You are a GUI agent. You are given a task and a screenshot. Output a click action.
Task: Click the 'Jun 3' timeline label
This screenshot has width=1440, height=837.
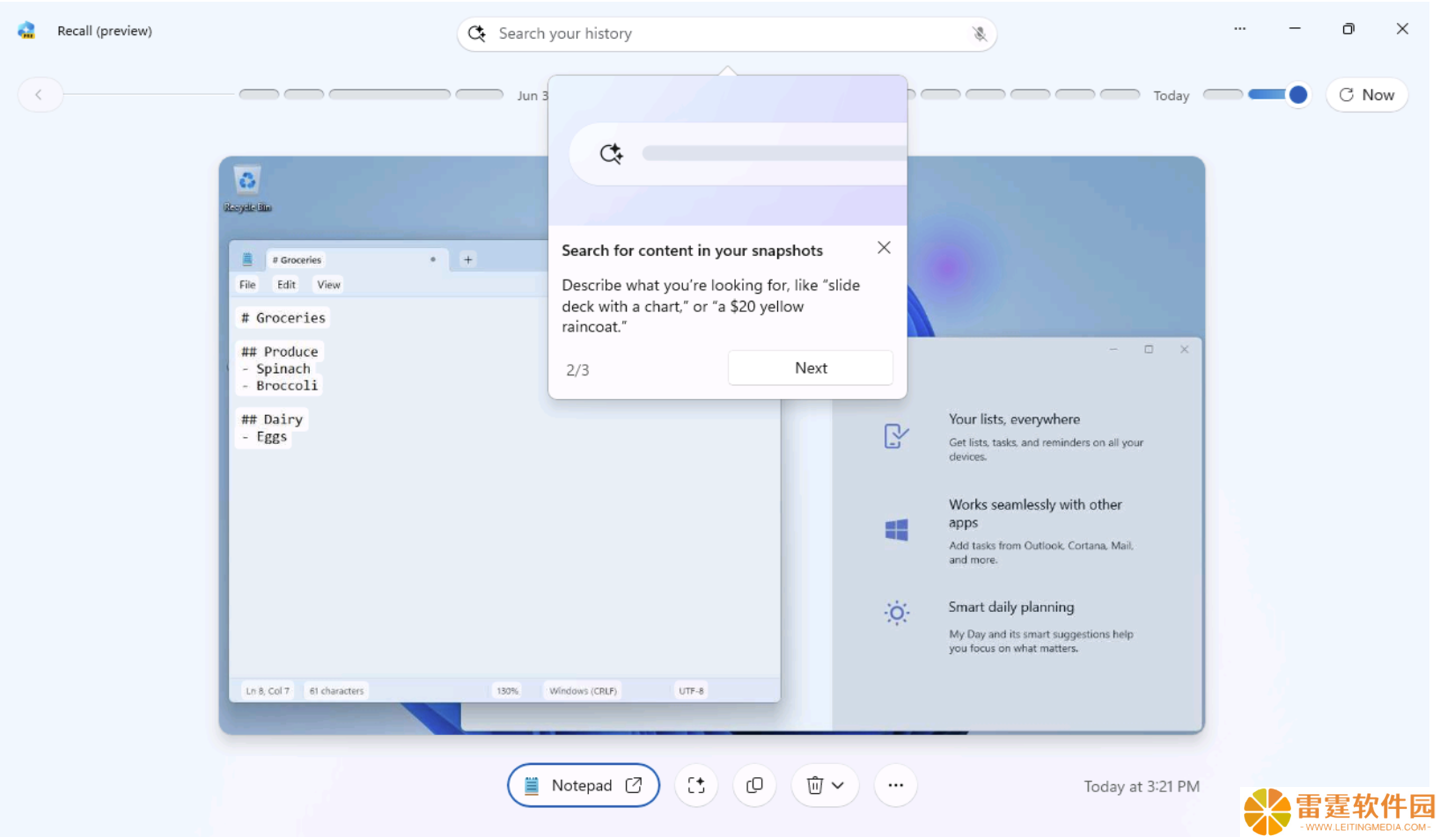click(x=532, y=96)
